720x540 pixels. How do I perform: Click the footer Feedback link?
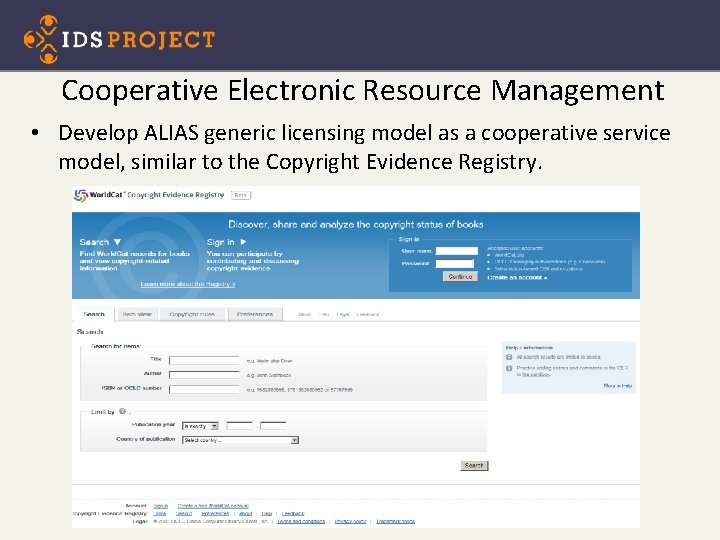(x=293, y=513)
